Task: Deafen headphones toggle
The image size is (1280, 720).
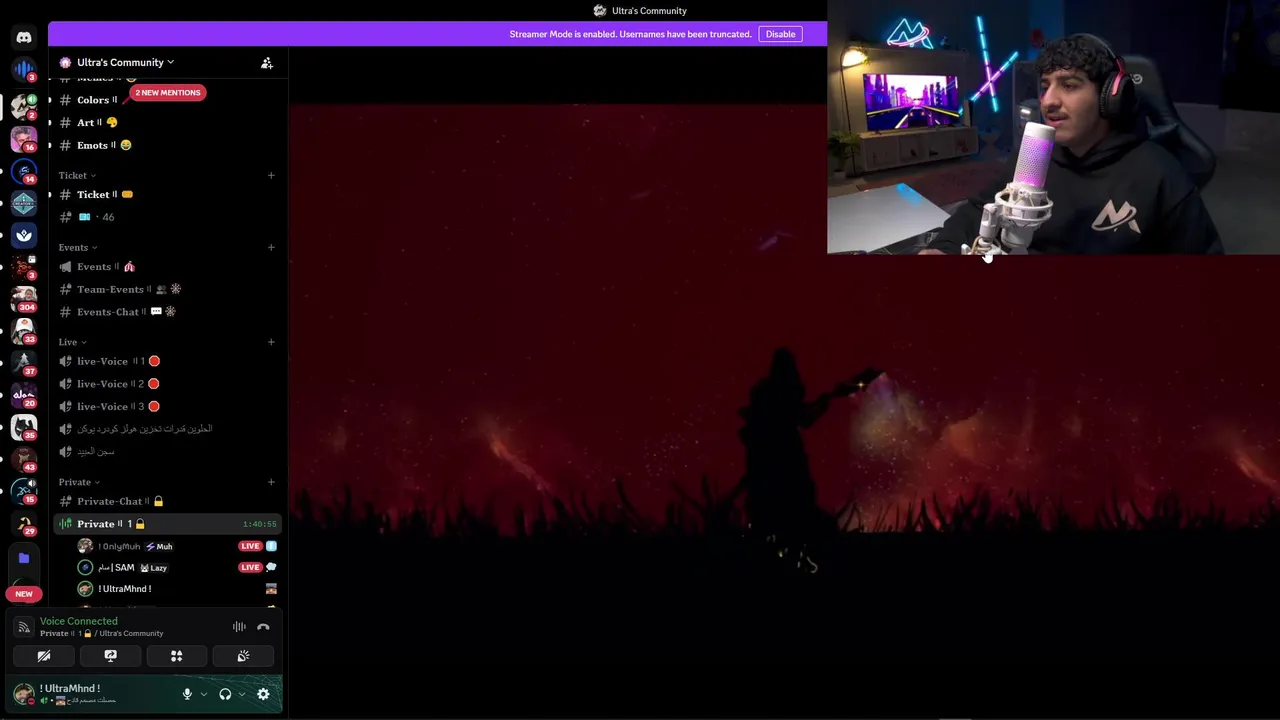Action: tap(225, 694)
